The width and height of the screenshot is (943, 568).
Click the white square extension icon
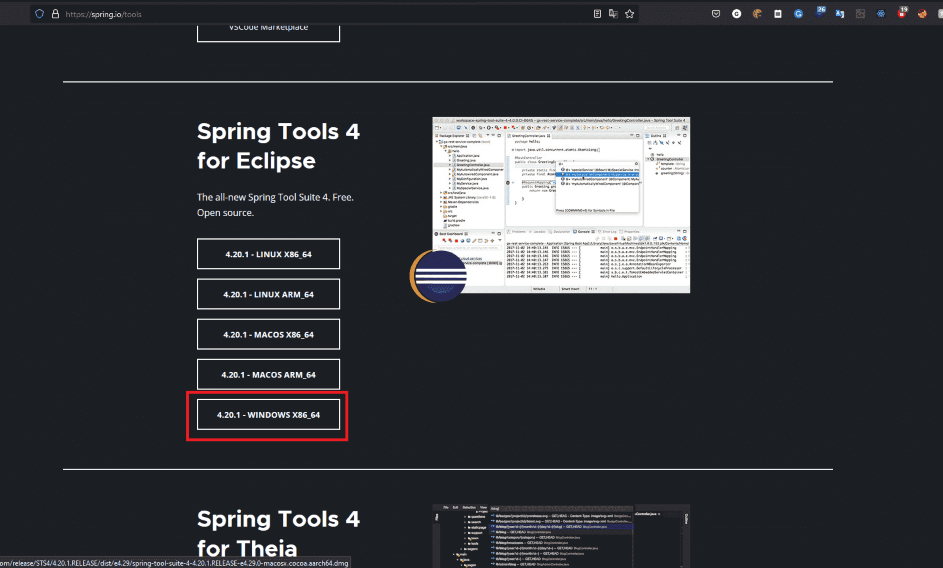[x=778, y=14]
